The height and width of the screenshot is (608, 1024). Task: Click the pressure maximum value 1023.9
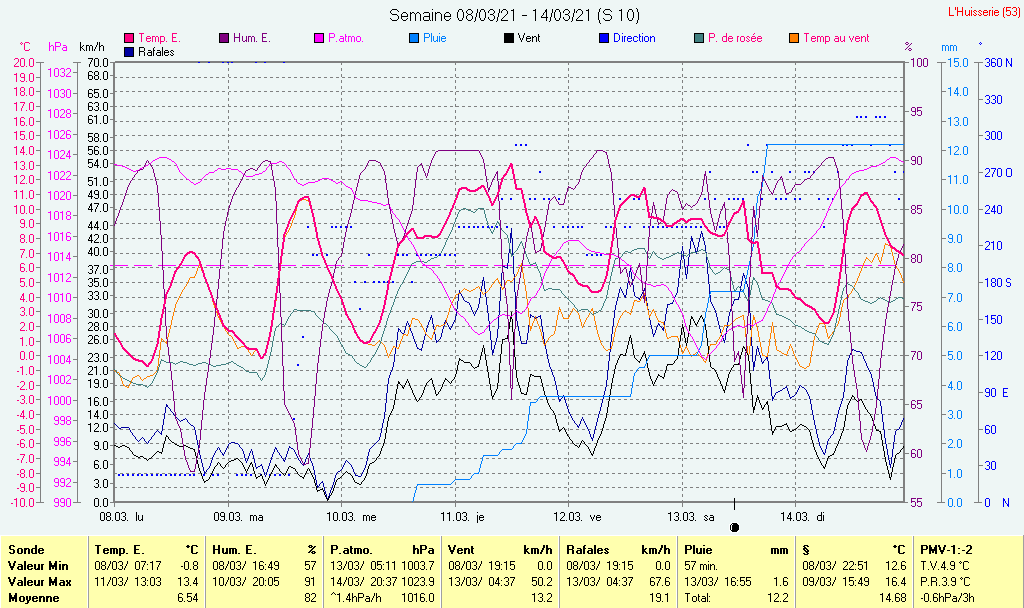click(x=418, y=582)
